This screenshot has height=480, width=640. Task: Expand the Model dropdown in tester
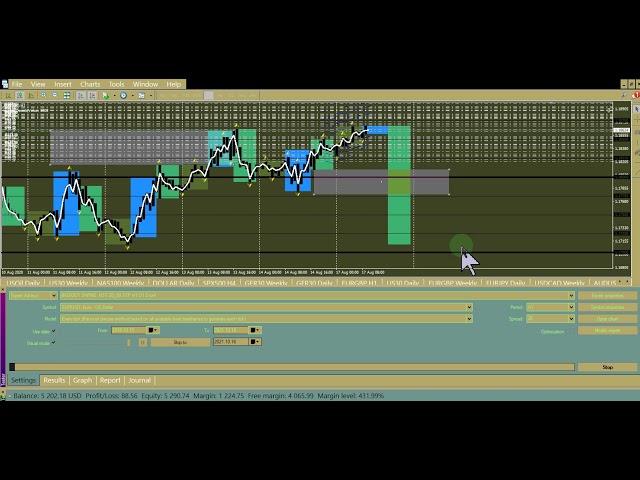(469, 319)
